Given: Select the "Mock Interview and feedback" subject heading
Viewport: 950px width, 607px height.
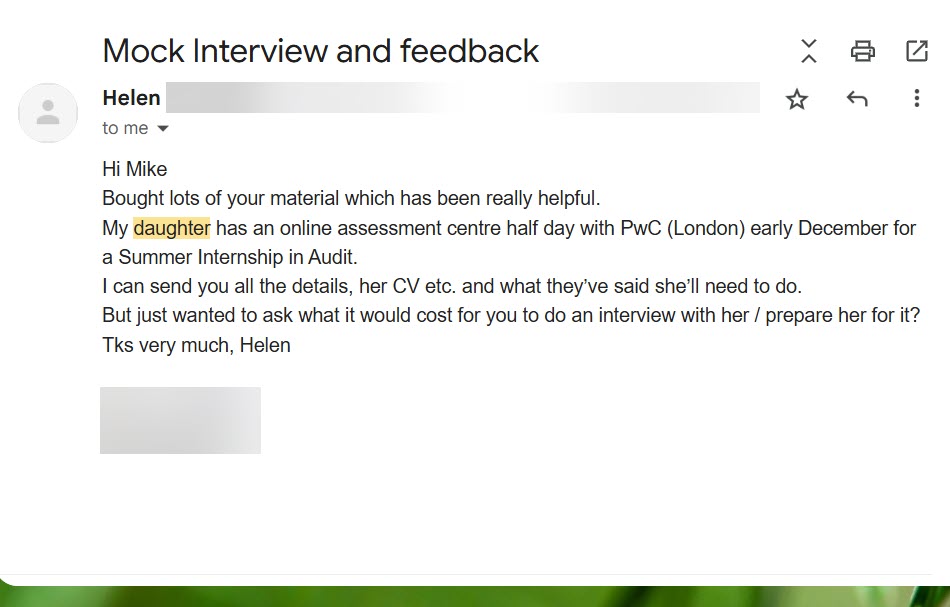Looking at the screenshot, I should point(320,51).
